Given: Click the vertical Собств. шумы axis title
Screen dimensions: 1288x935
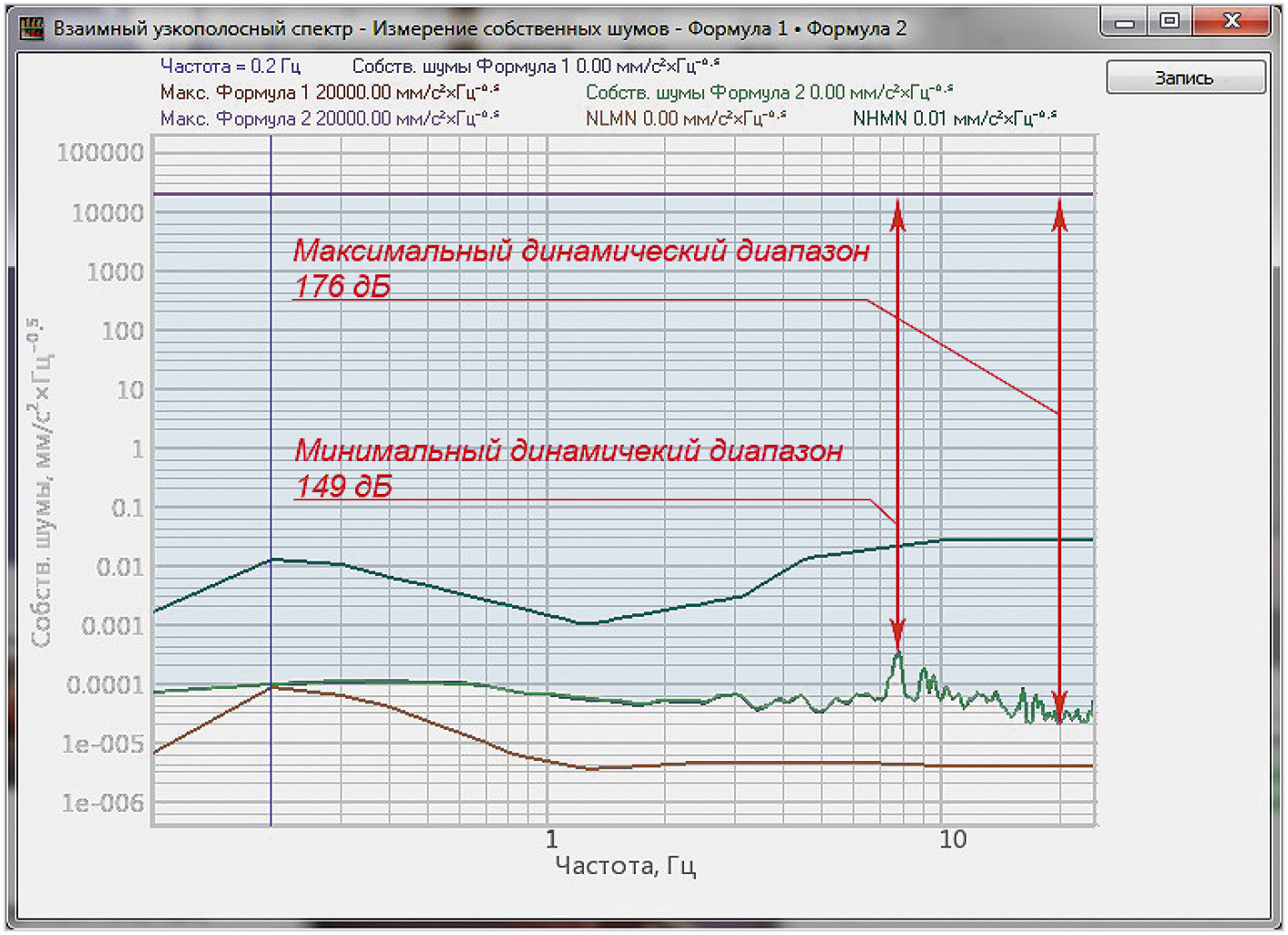Looking at the screenshot, I should [x=42, y=483].
